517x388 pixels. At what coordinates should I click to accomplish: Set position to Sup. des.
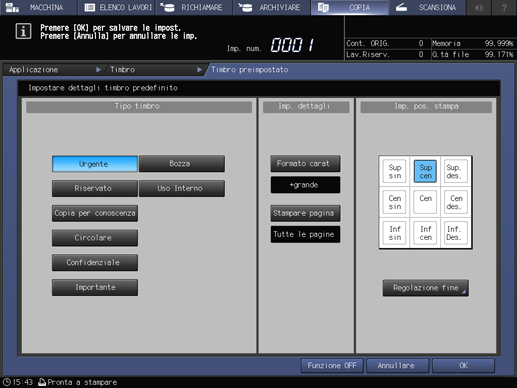(x=456, y=171)
